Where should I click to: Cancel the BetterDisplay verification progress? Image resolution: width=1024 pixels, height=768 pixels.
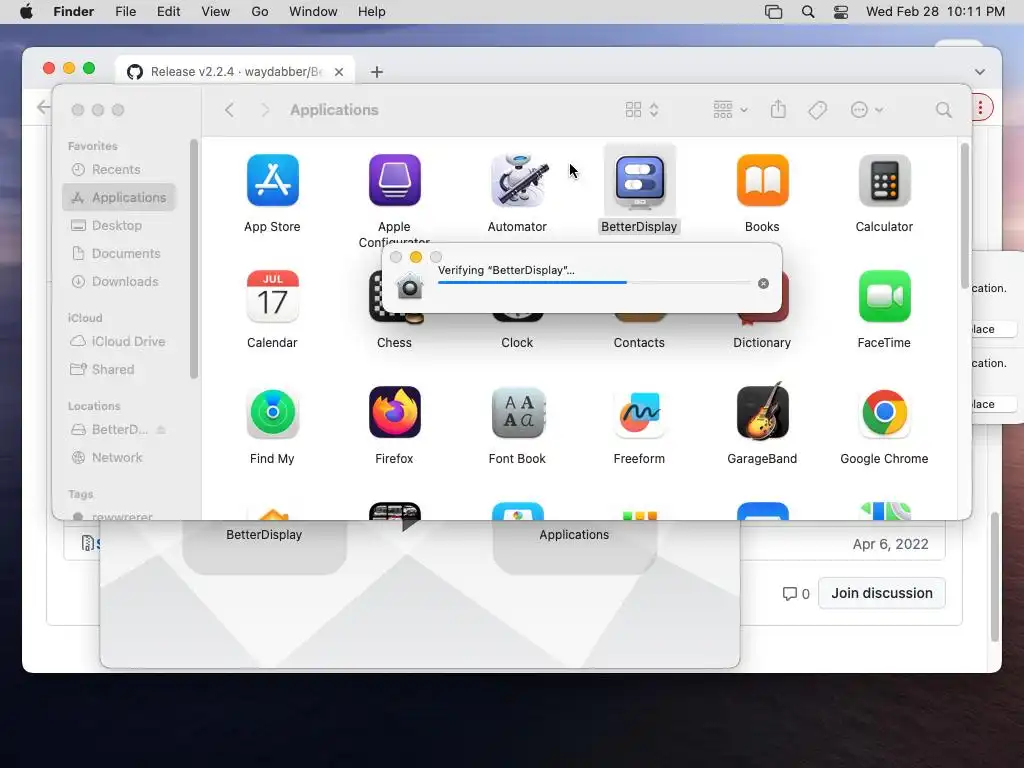pyautogui.click(x=763, y=283)
